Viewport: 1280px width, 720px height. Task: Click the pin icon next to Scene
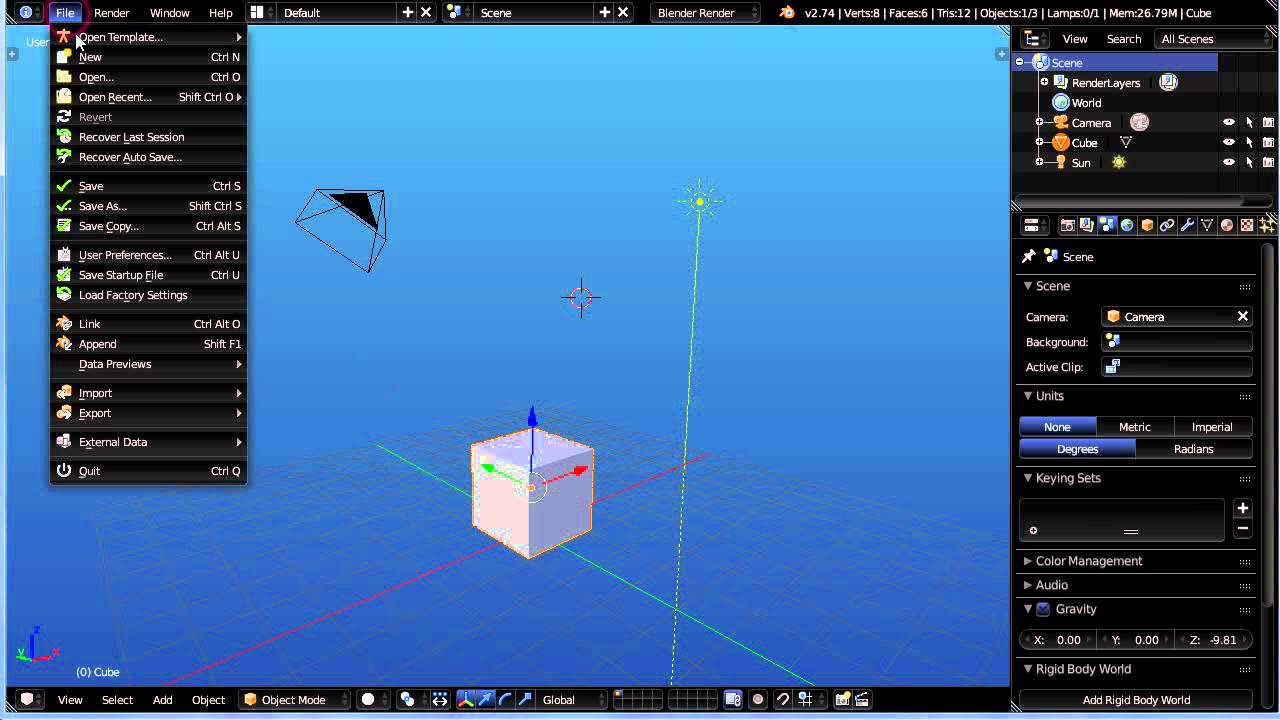click(1028, 257)
